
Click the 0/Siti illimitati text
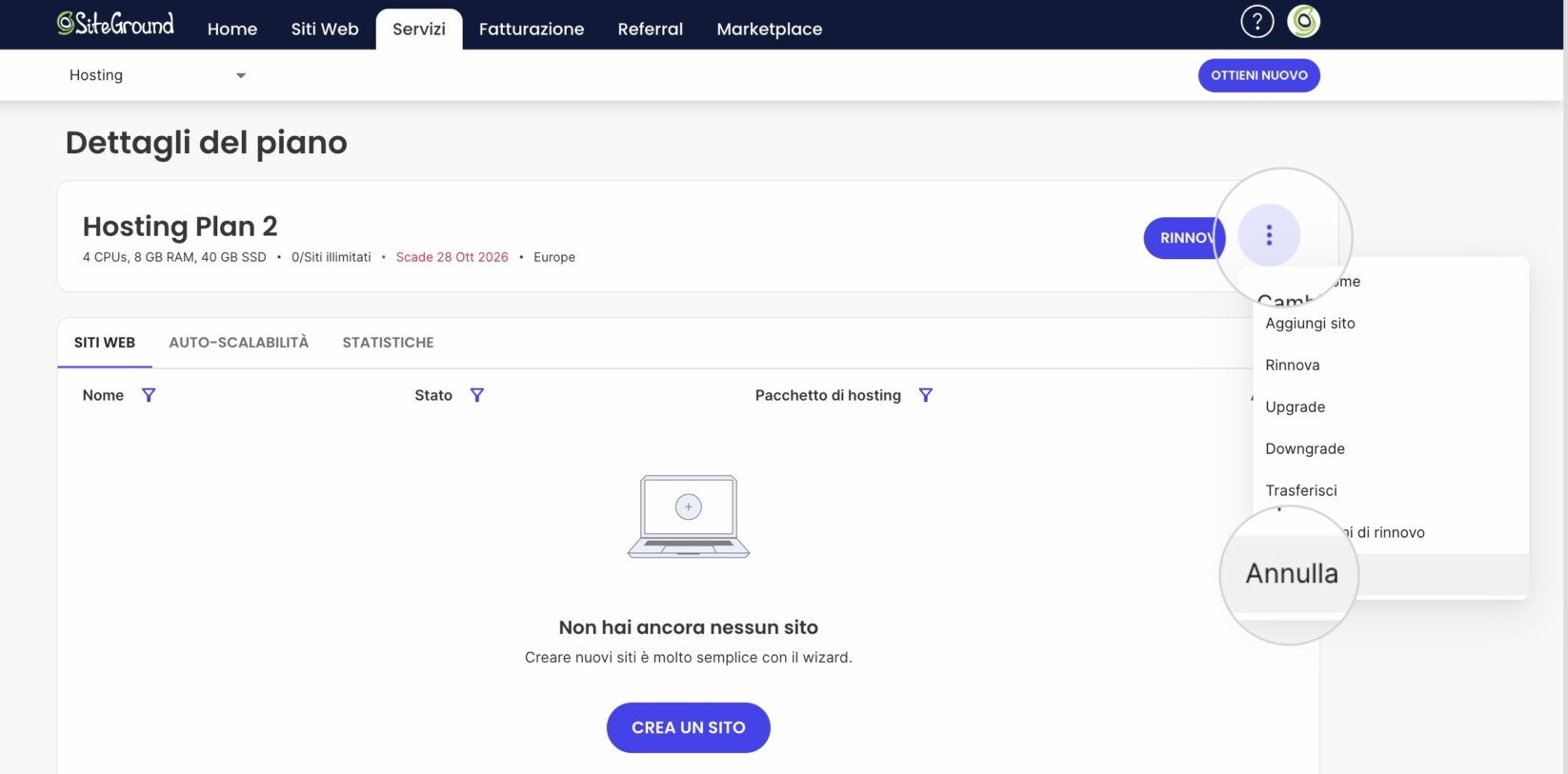click(332, 257)
